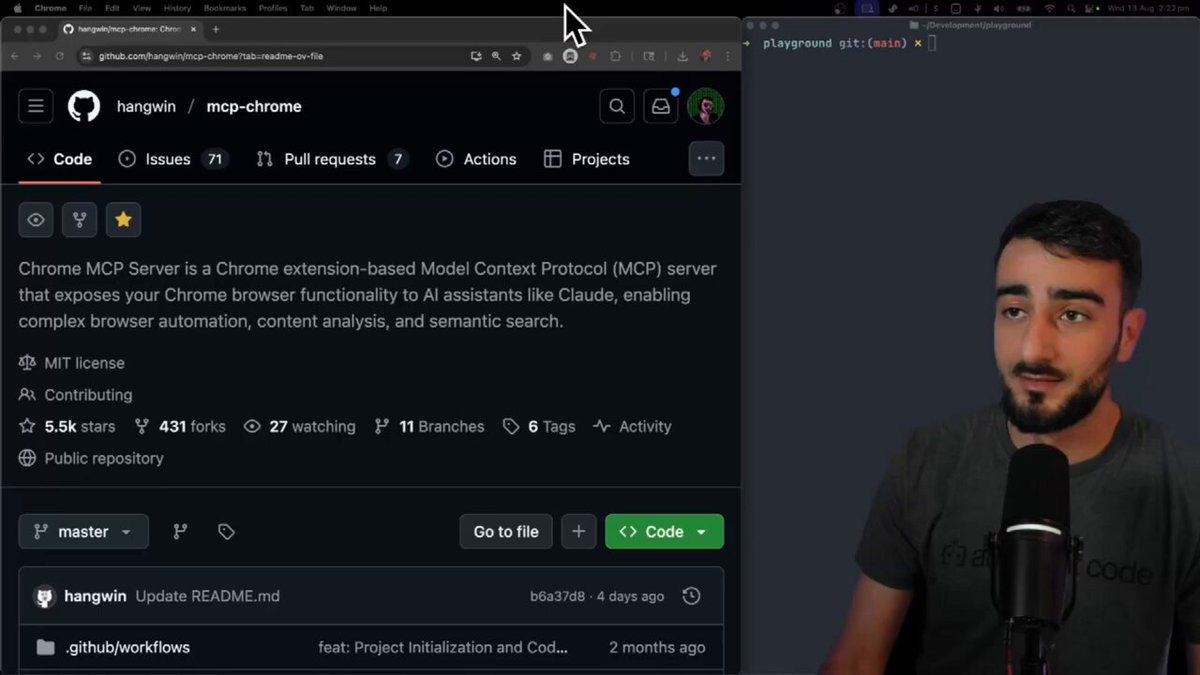Open the GitHub search button
The width and height of the screenshot is (1200, 675).
(617, 106)
